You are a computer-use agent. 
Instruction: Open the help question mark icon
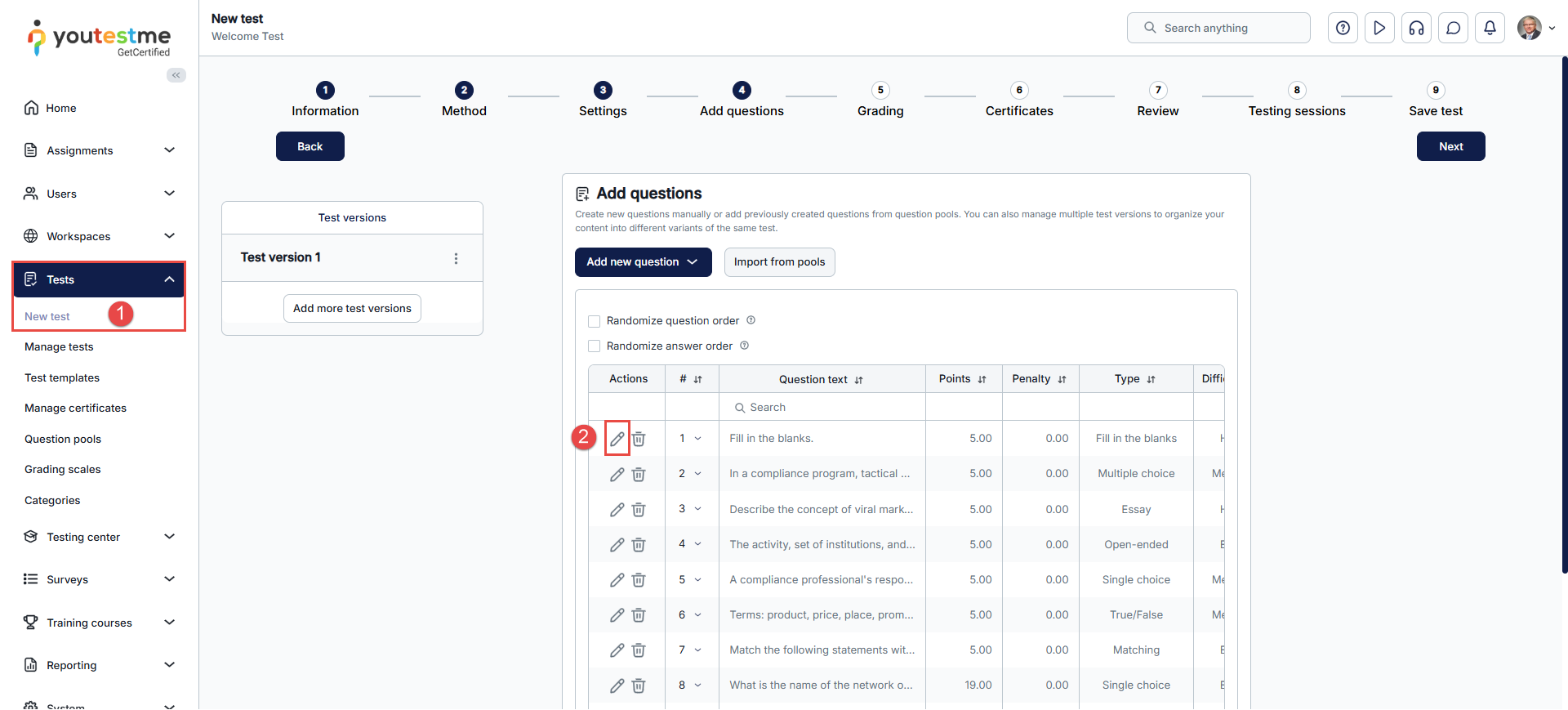tap(1343, 28)
